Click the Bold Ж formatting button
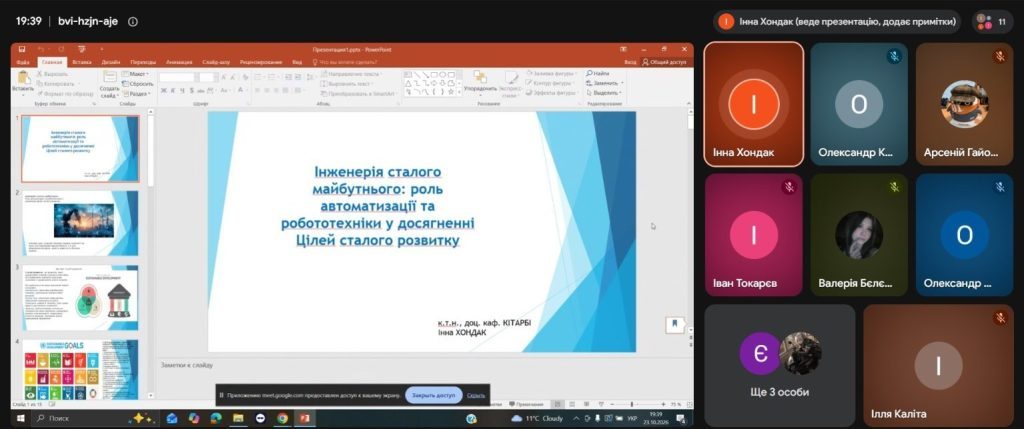1024x429 pixels. 163,90
